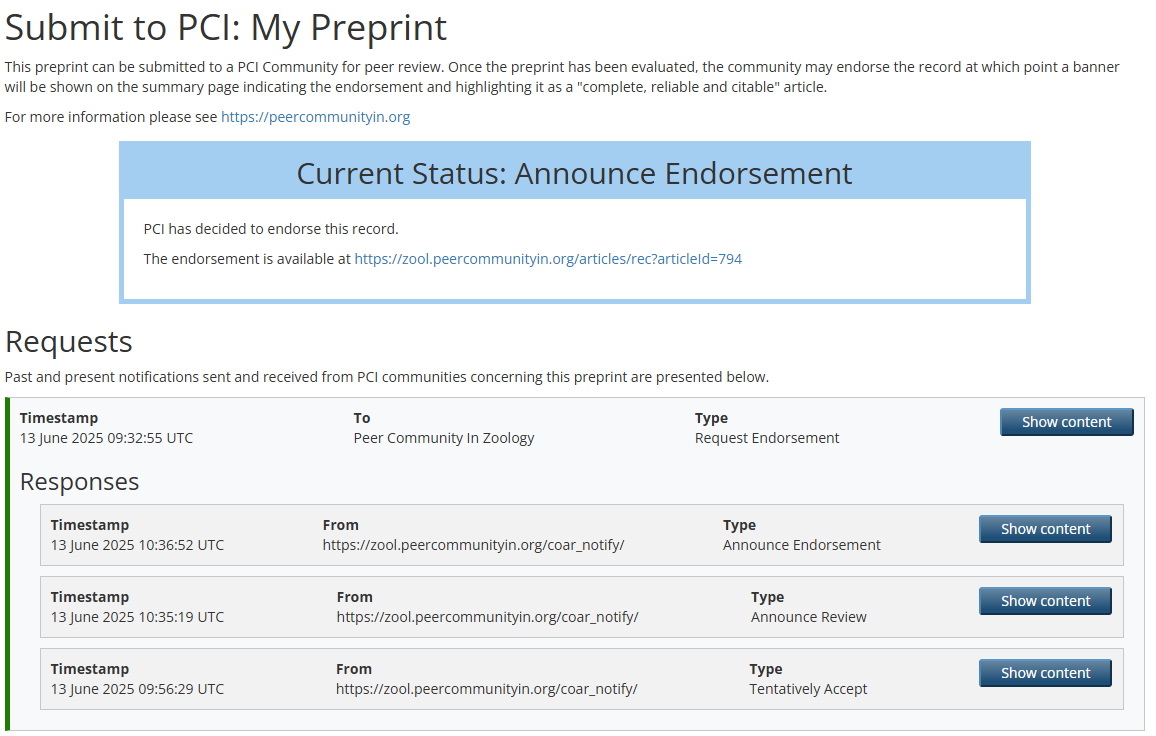The image size is (1156, 736).
Task: Click the Current Status banner heading
Action: click(x=574, y=174)
